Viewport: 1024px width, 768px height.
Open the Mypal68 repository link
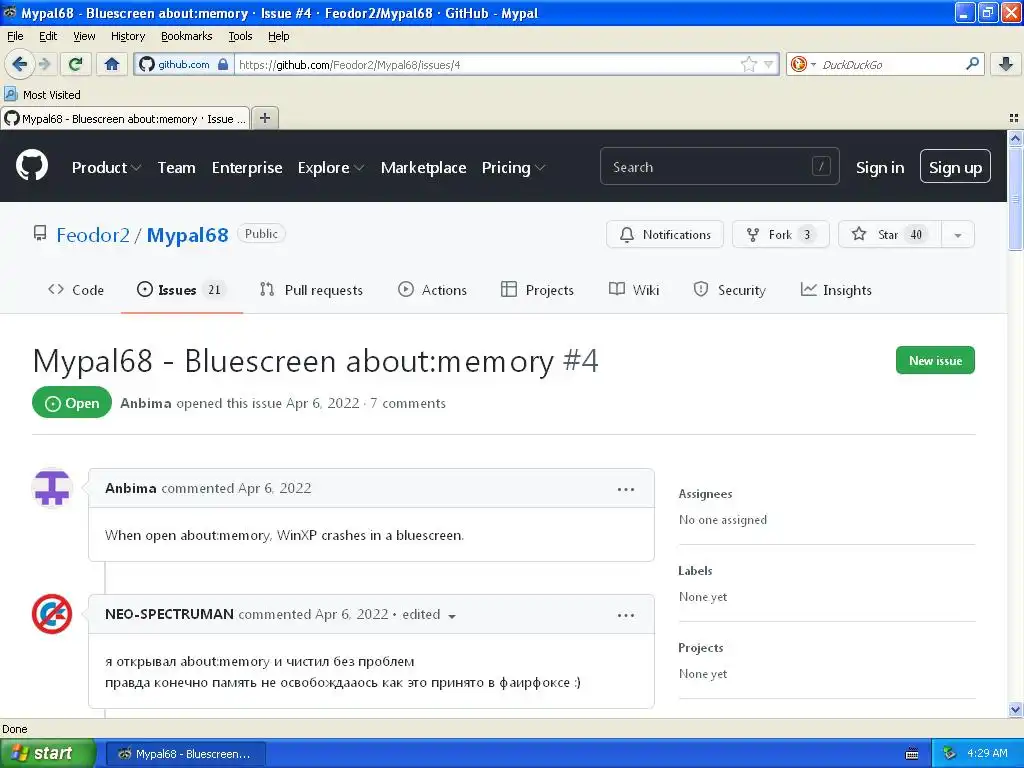[x=187, y=235]
